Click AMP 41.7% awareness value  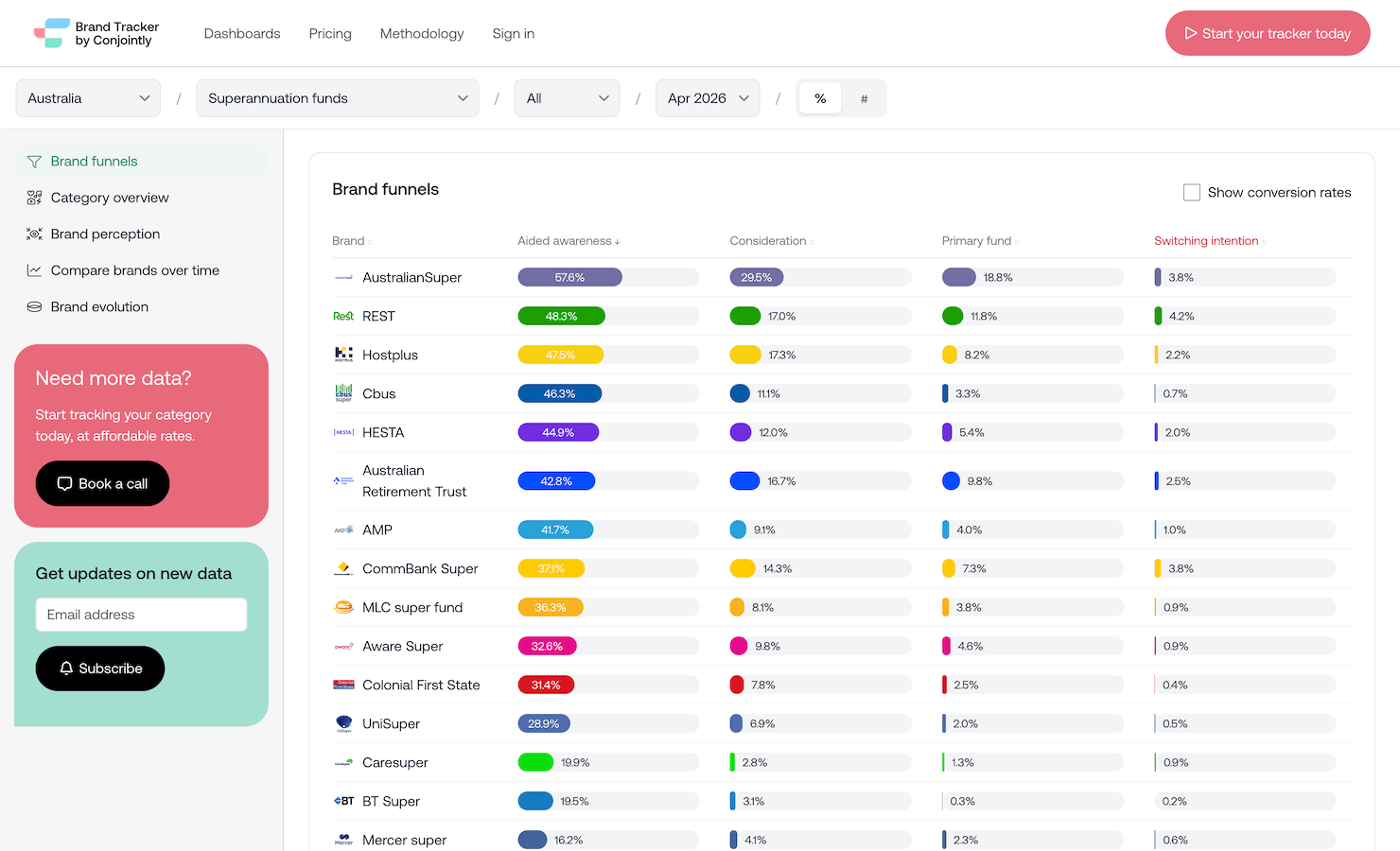point(555,530)
